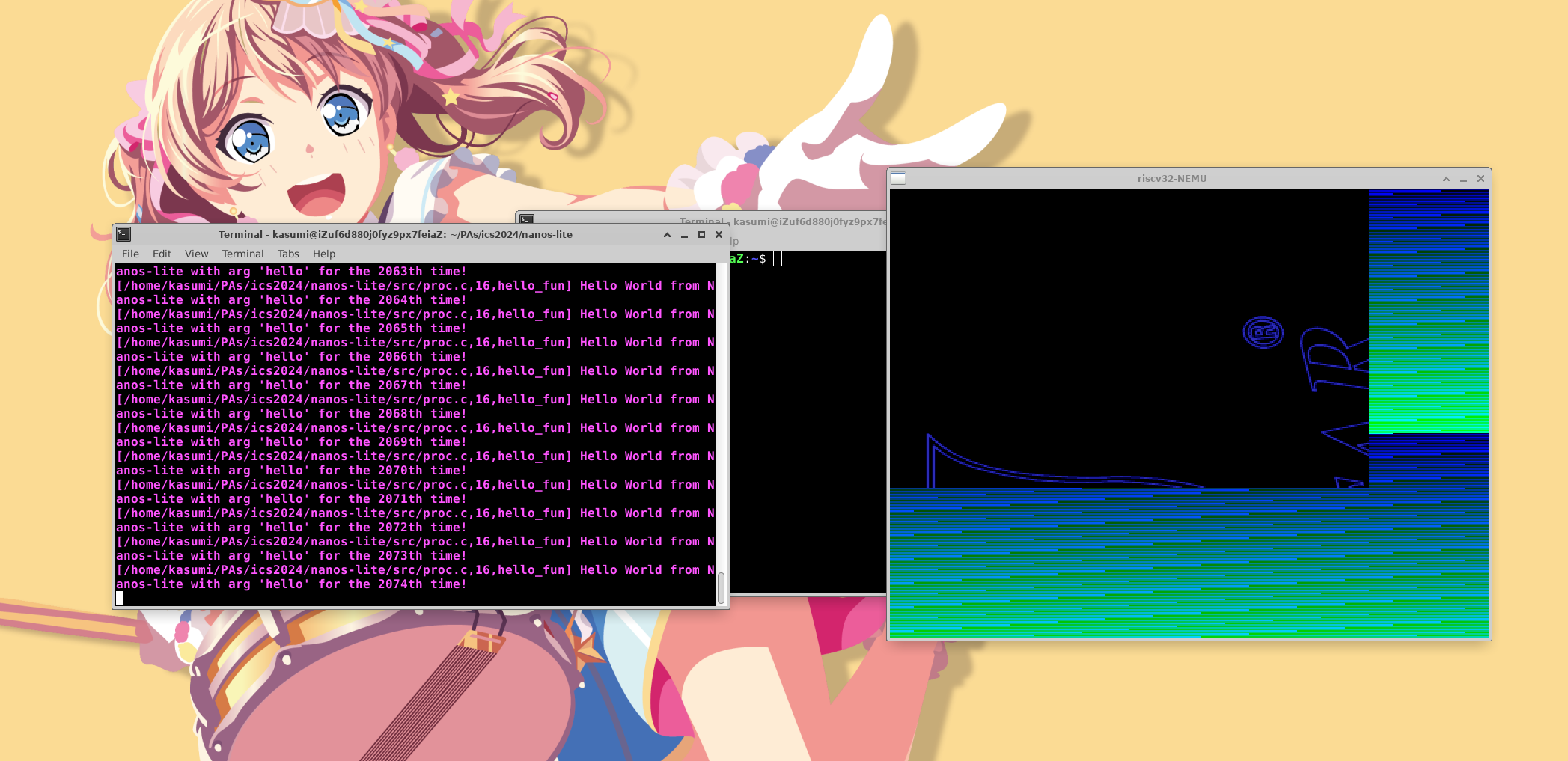The image size is (1568, 761).
Task: Click the blinking cursor block in the nanos-lite terminal
Action: [x=121, y=598]
